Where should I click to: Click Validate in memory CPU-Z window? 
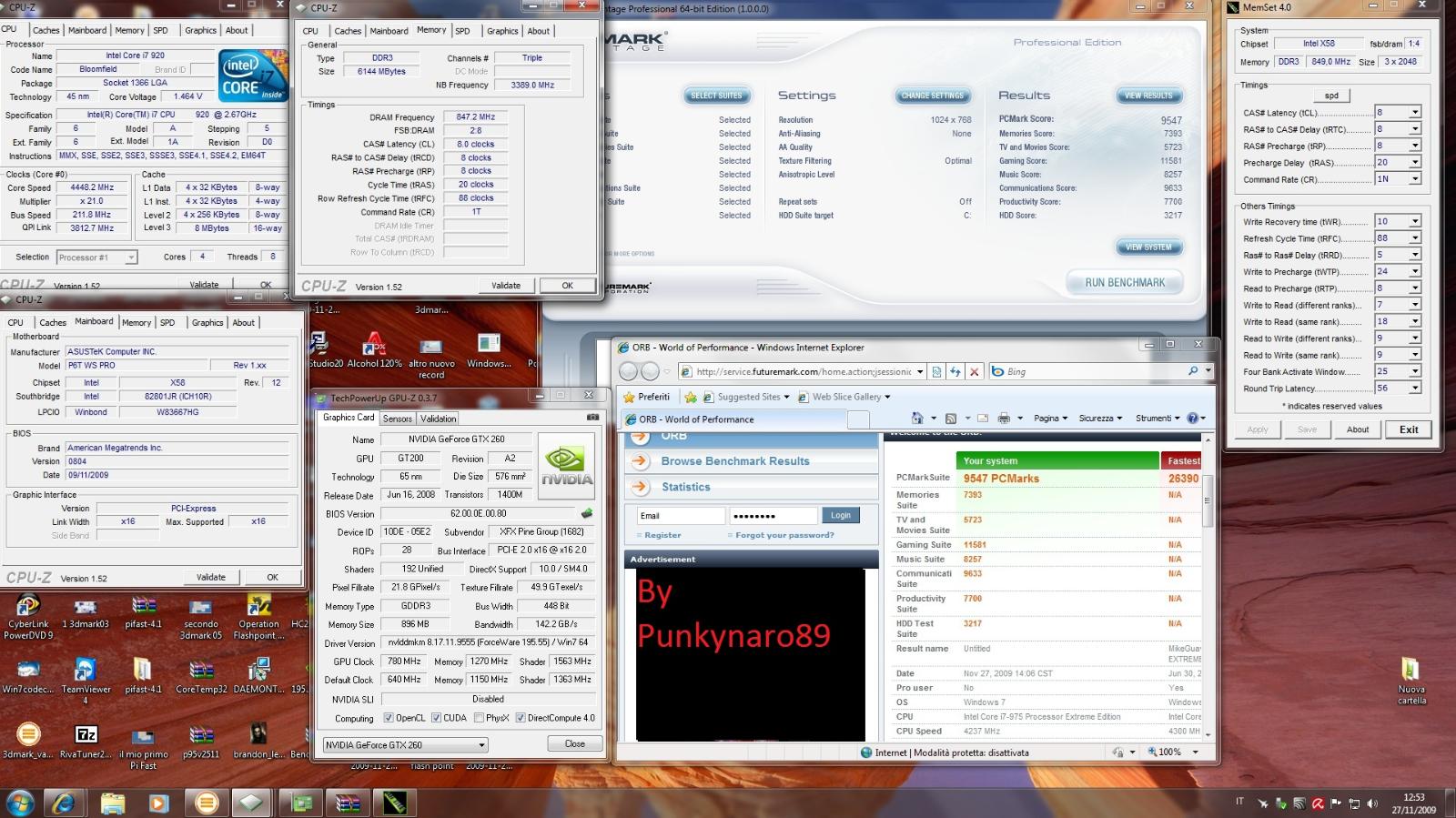[506, 286]
